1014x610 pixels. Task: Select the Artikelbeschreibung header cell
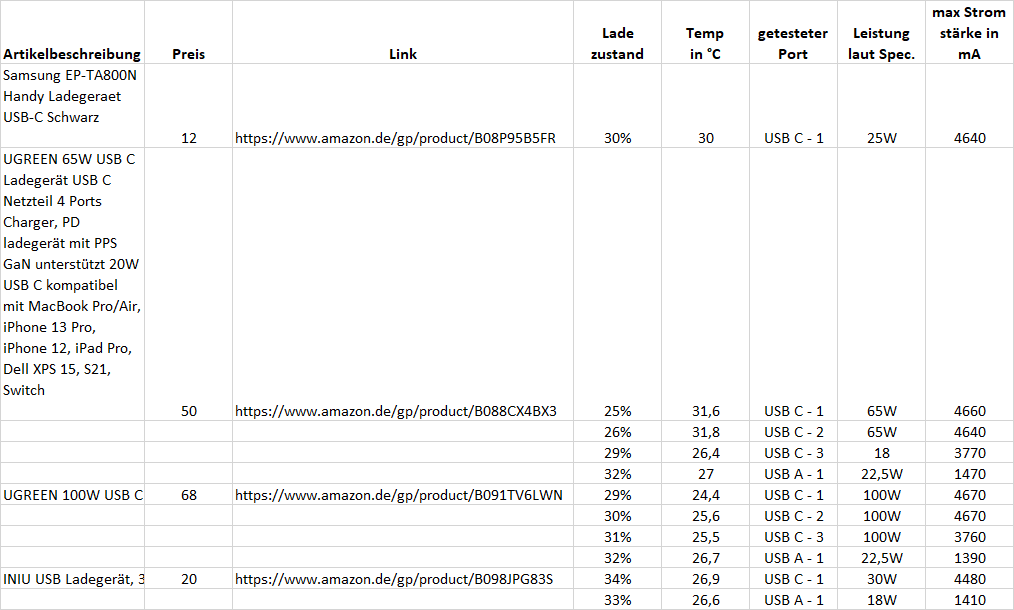[x=72, y=32]
